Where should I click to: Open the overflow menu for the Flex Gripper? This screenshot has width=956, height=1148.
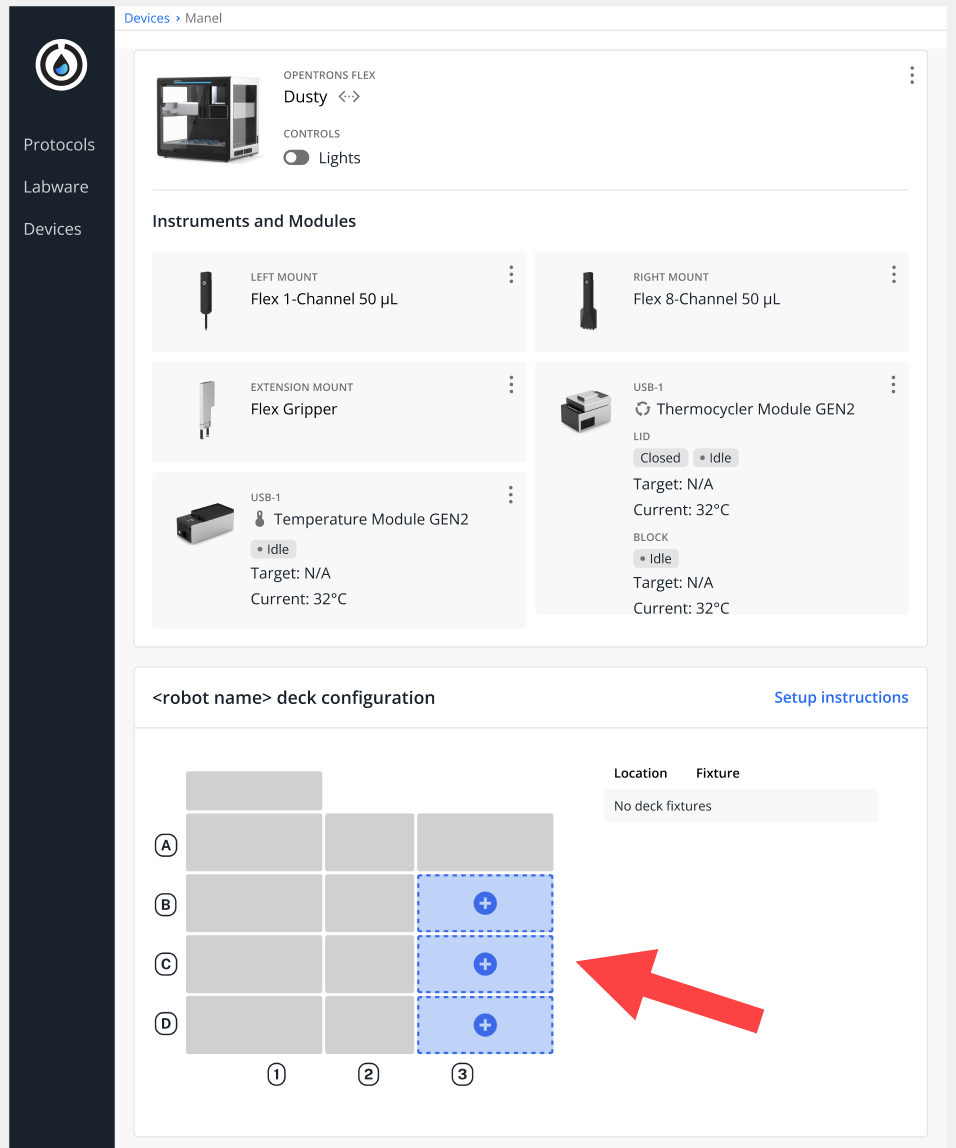(x=511, y=384)
